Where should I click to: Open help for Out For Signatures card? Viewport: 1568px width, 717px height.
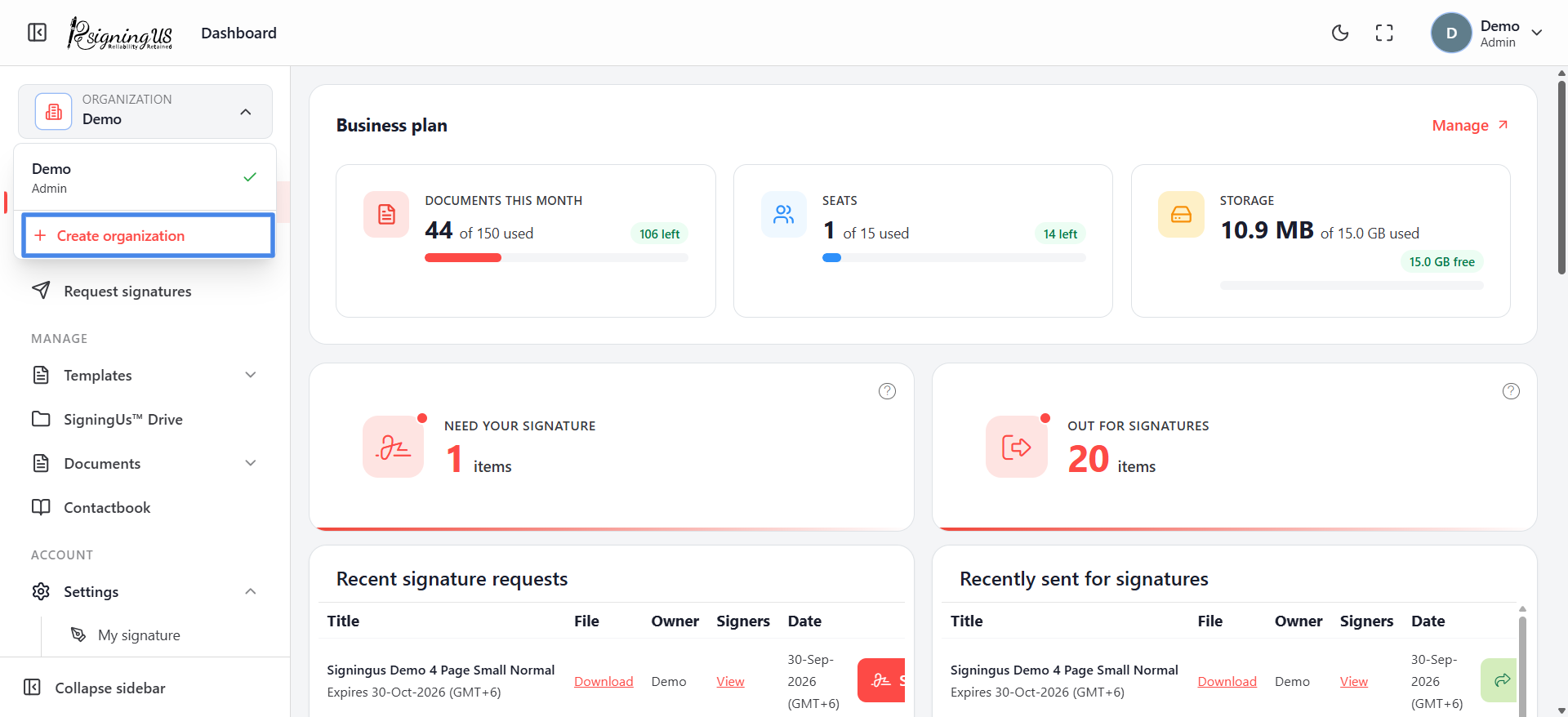(1511, 391)
